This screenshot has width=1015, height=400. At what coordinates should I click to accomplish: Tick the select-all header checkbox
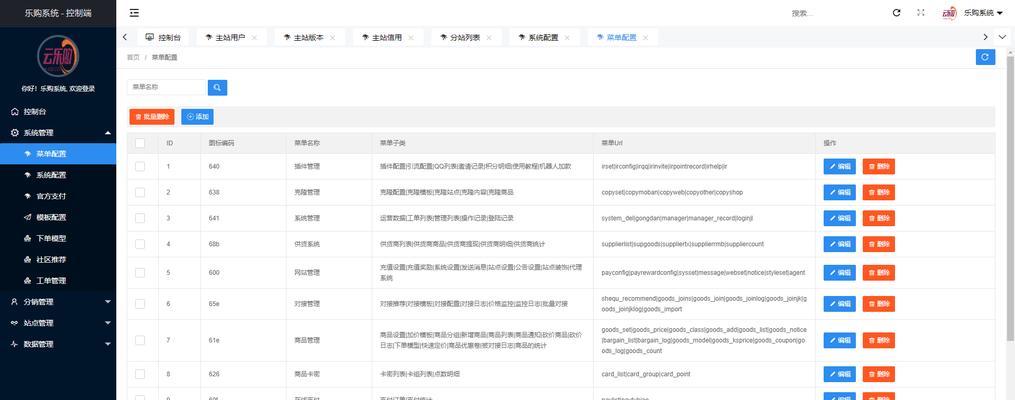(140, 143)
